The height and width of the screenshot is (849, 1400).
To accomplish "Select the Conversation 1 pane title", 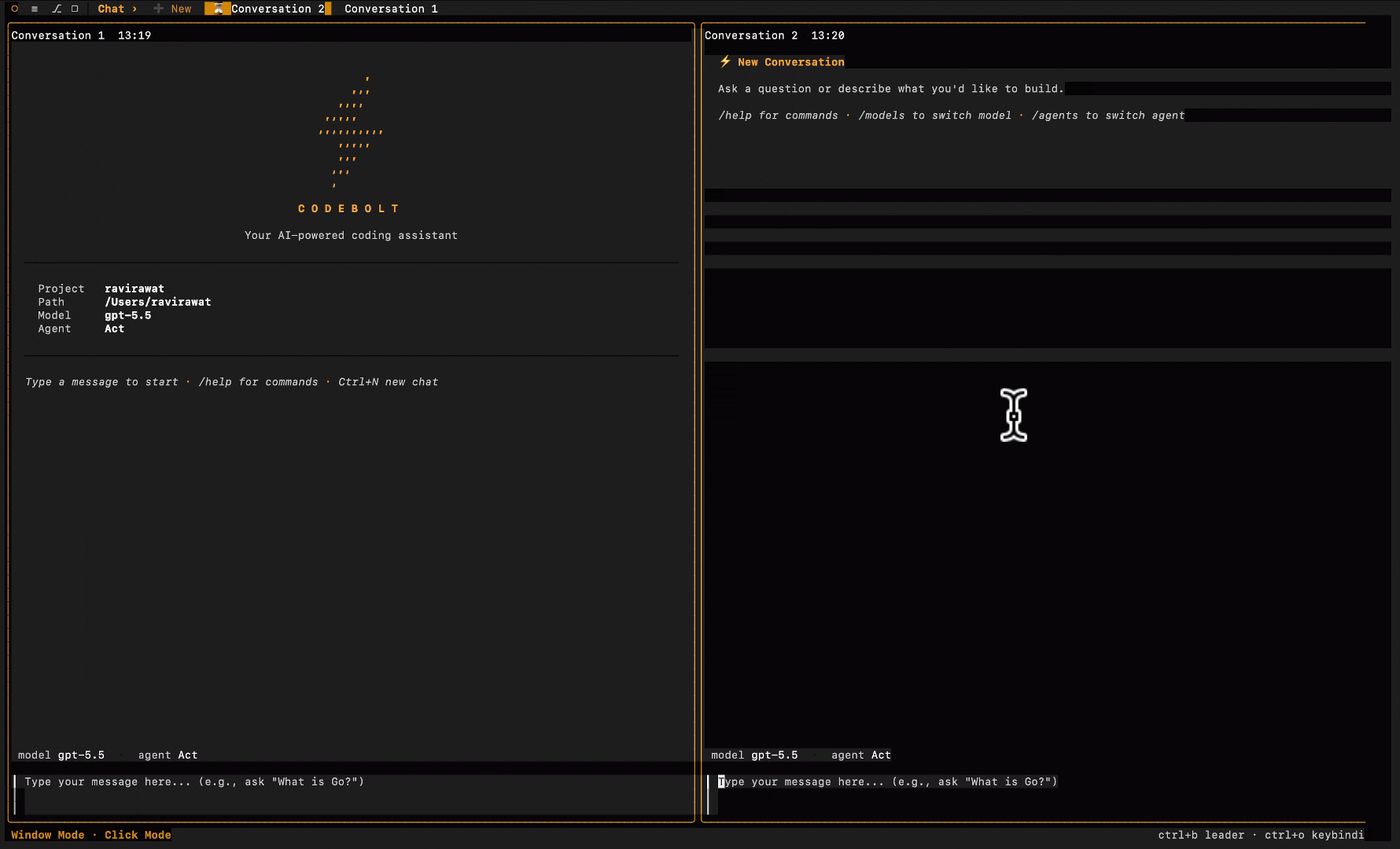I will 57,35.
